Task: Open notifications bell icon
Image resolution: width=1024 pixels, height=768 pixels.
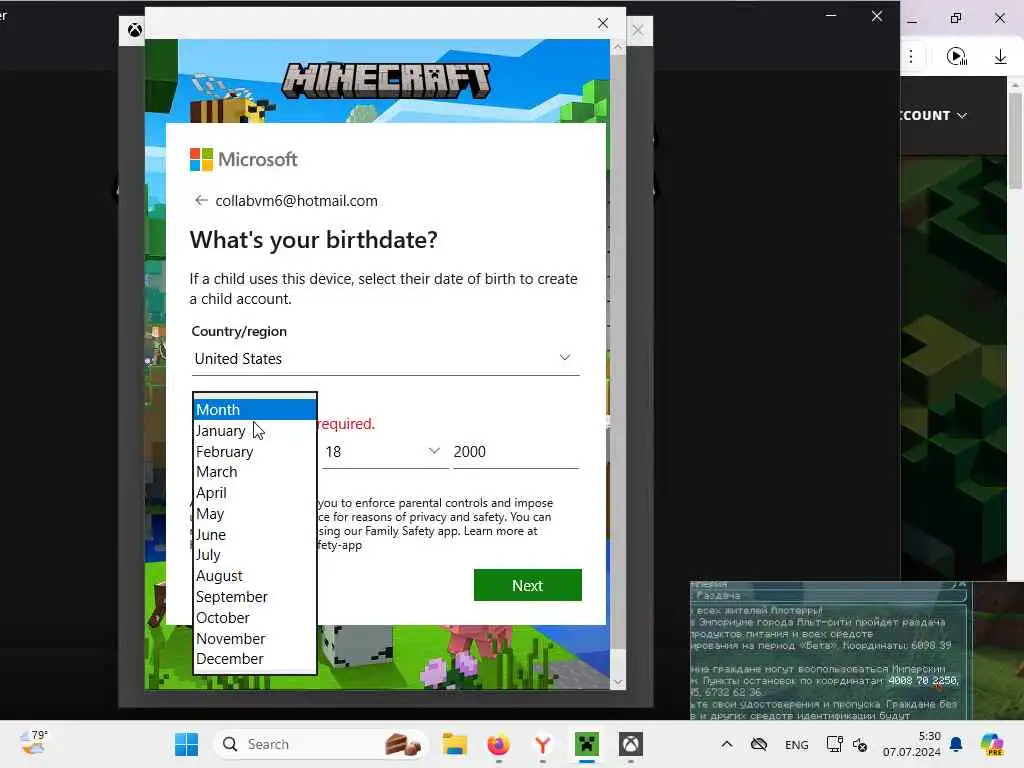Action: pyautogui.click(x=956, y=744)
